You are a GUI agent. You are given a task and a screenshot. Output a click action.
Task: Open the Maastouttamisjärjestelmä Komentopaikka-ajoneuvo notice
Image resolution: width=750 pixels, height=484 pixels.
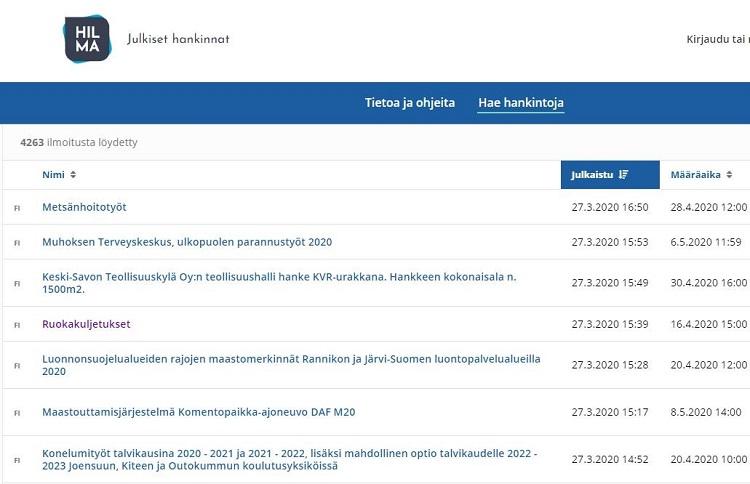tap(198, 412)
